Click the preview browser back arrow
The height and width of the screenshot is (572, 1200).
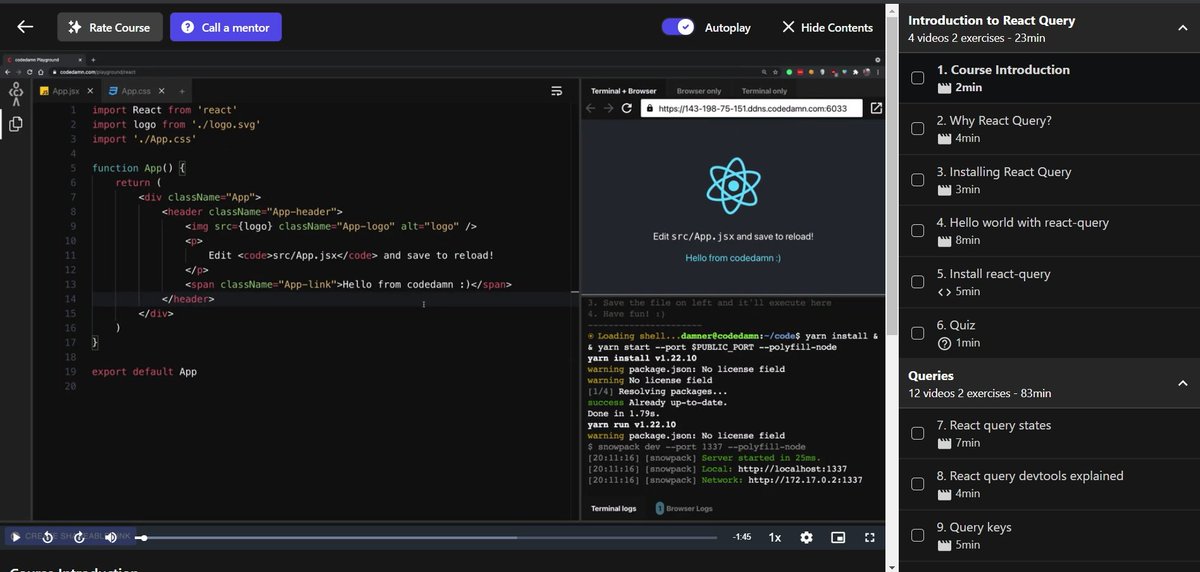coord(591,108)
